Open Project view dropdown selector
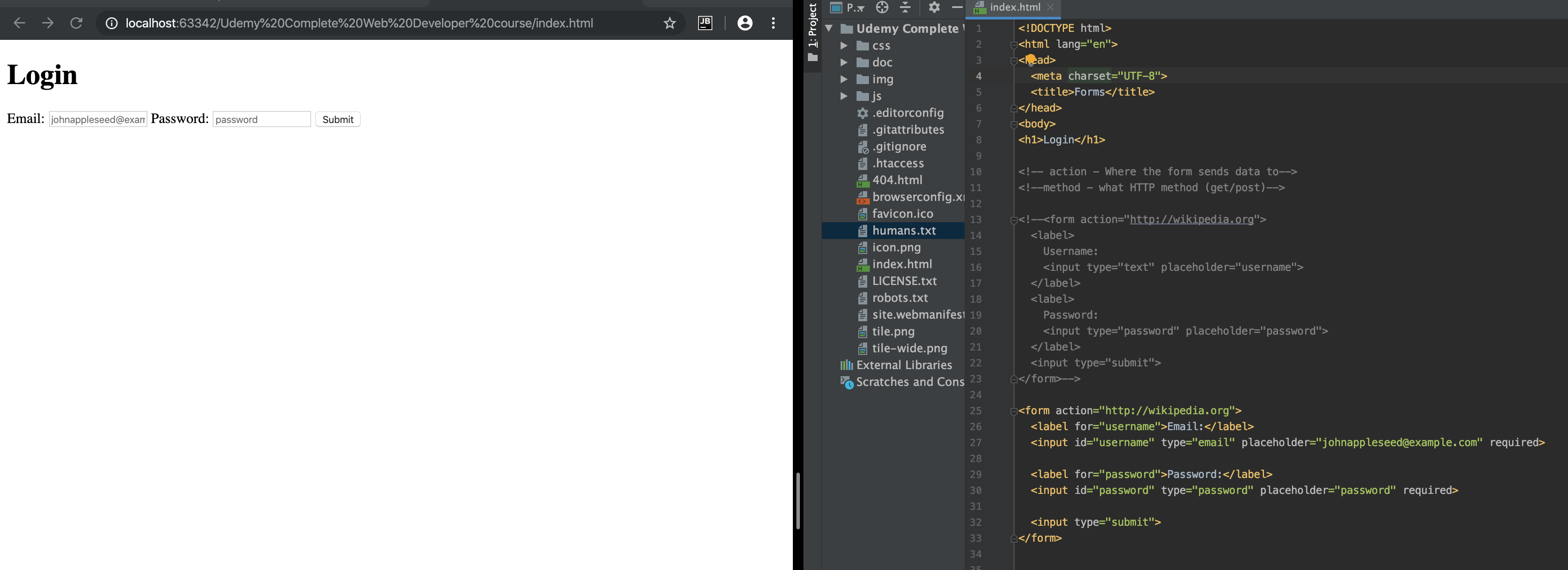 (x=848, y=8)
